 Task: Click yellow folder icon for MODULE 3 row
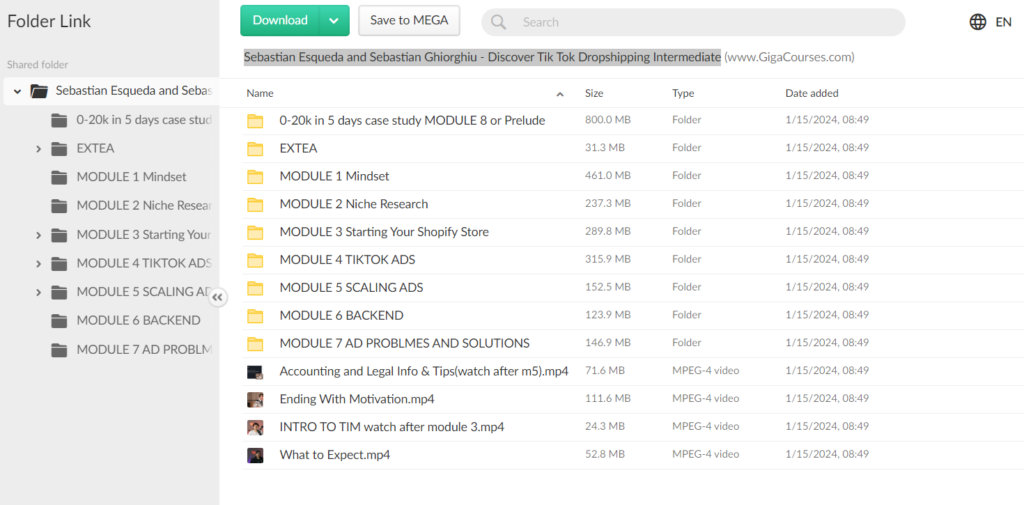[255, 233]
